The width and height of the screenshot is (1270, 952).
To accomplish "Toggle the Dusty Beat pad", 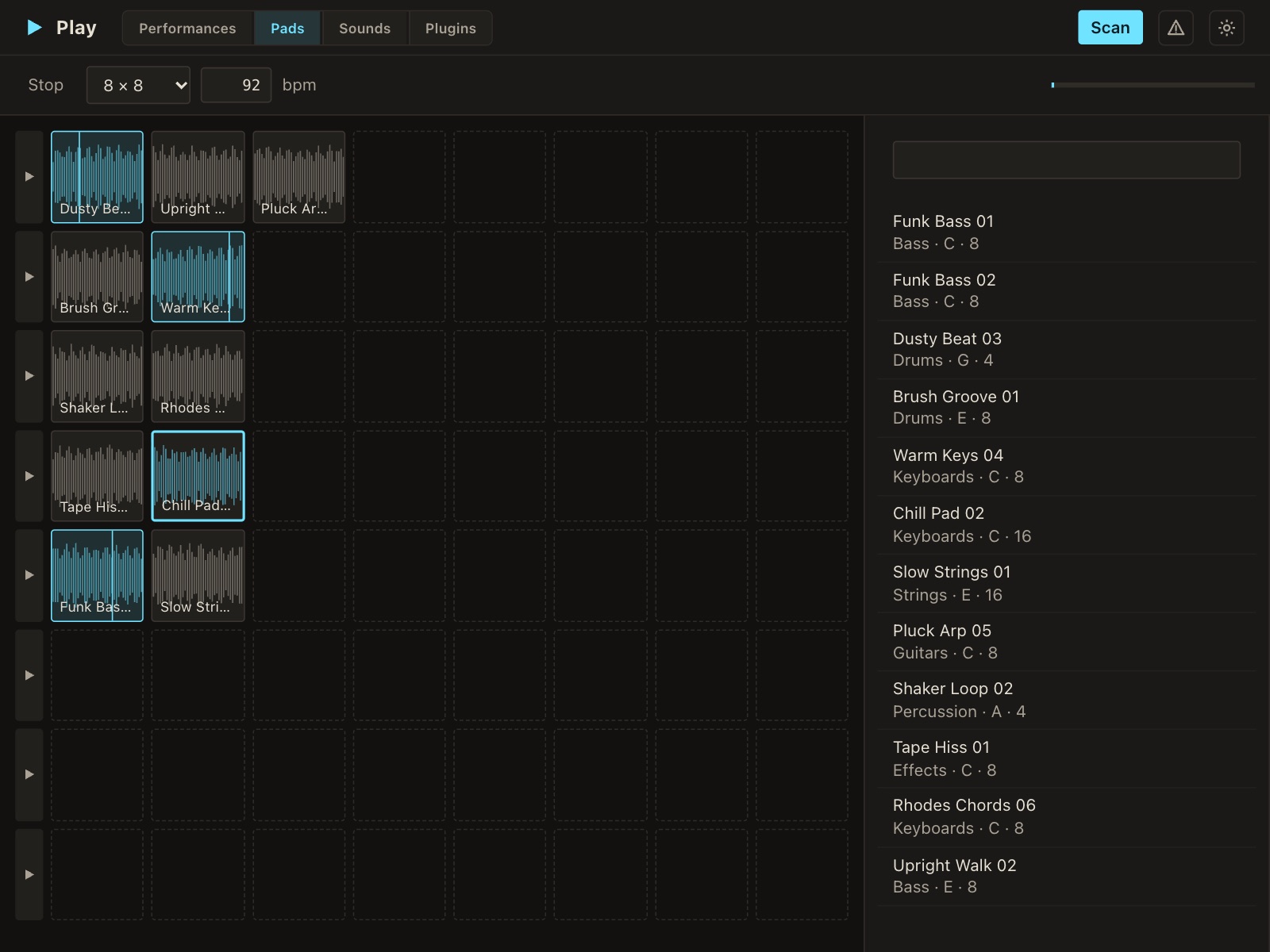I will 97,177.
